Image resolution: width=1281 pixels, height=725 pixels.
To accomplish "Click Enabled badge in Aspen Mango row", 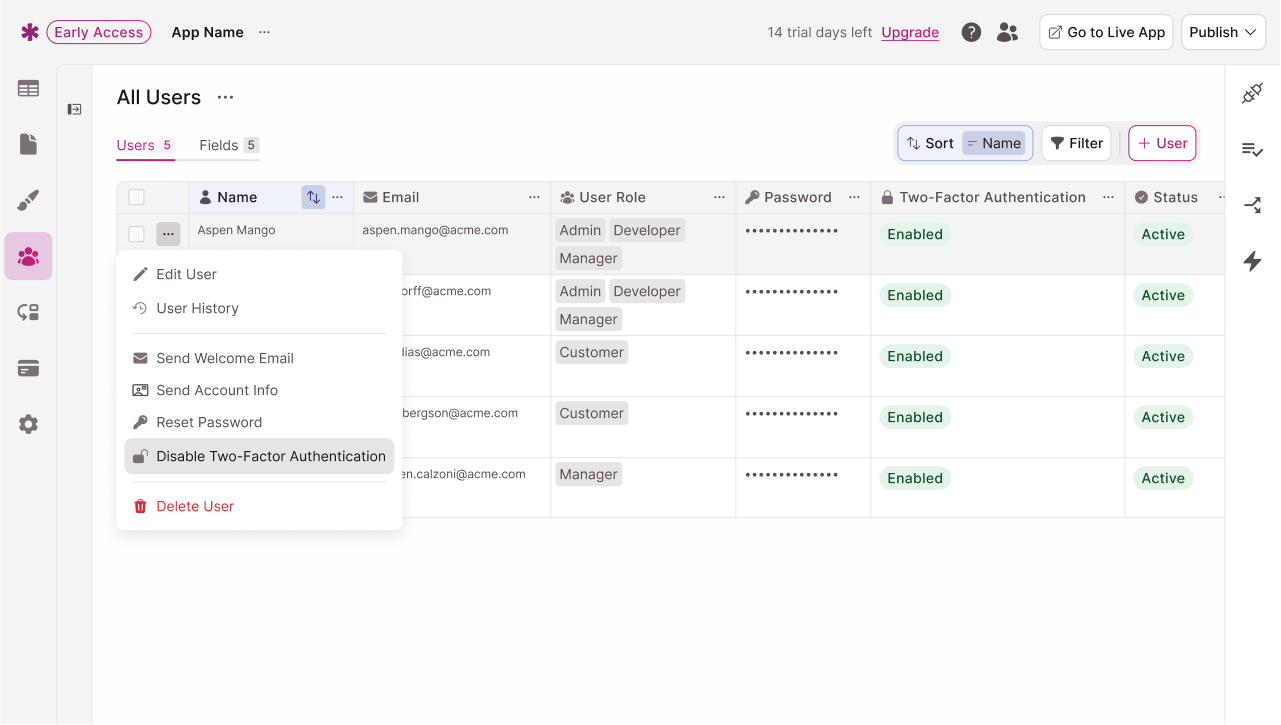I will coord(915,234).
